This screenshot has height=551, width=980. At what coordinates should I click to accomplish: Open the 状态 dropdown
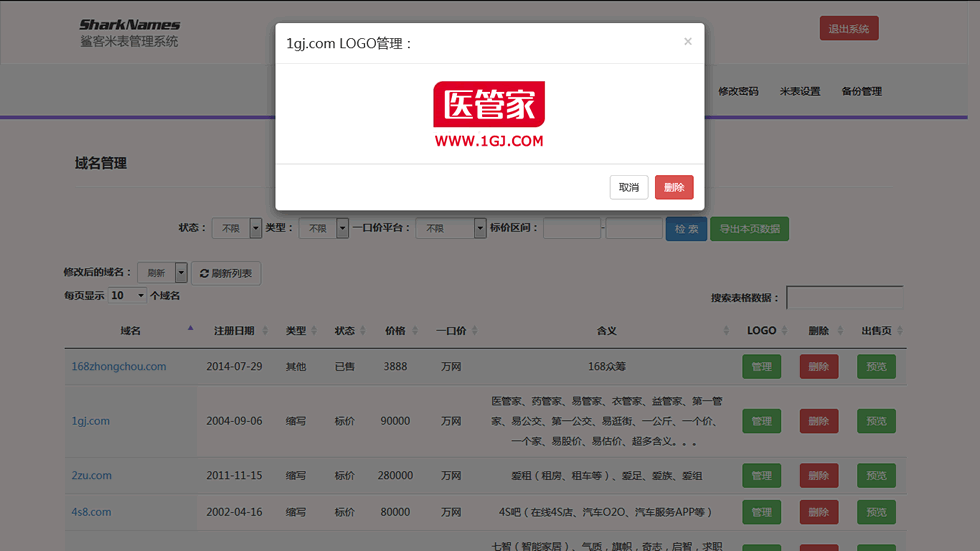(236, 228)
